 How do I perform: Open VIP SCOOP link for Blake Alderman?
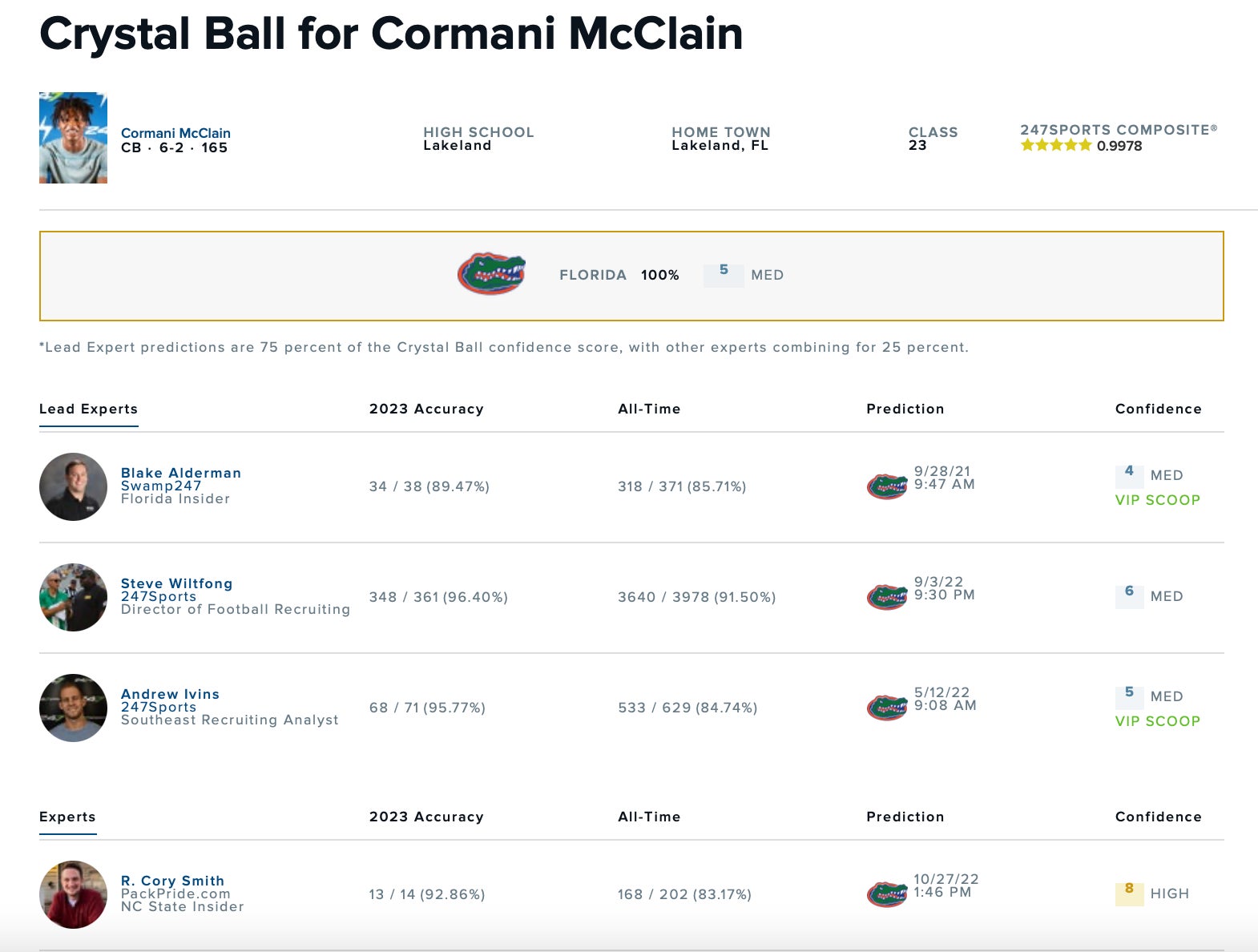(1157, 500)
